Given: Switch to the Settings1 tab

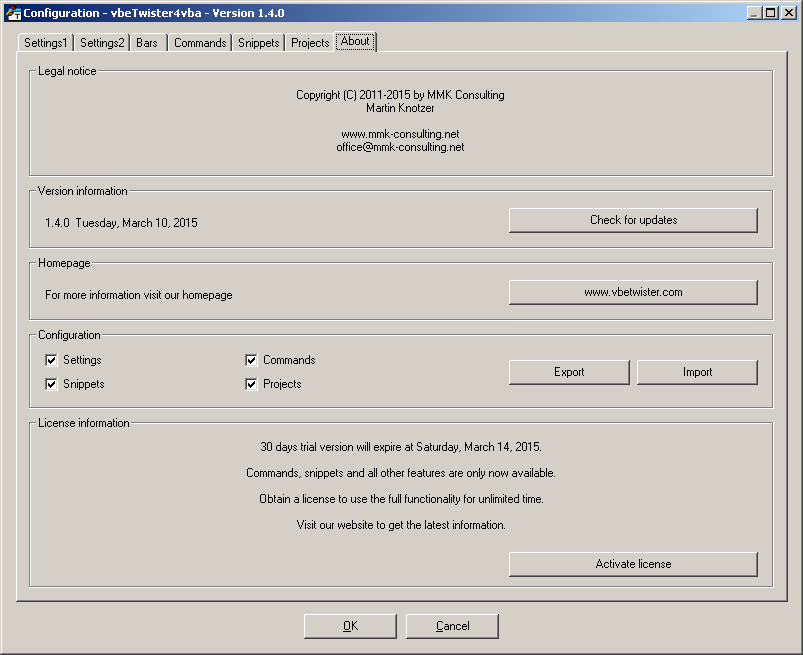Looking at the screenshot, I should click(x=46, y=43).
